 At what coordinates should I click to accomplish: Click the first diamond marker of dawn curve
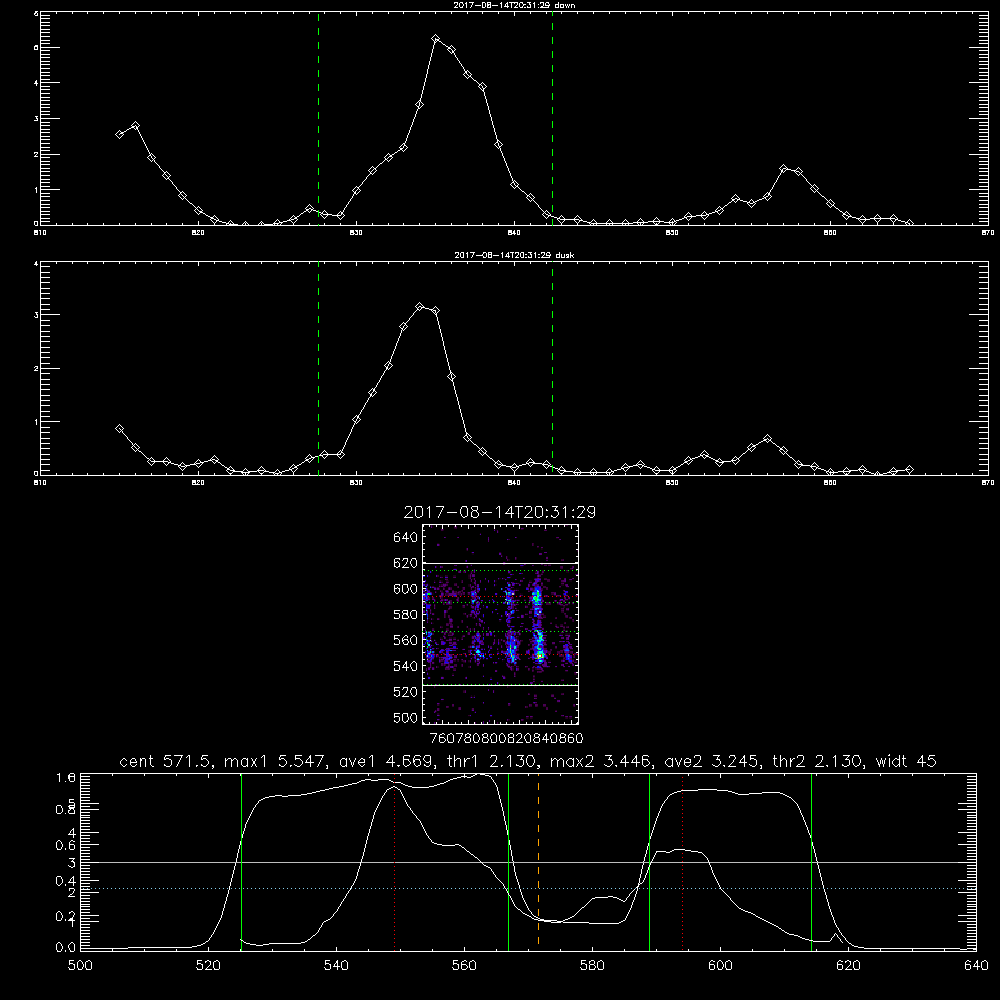tap(119, 135)
